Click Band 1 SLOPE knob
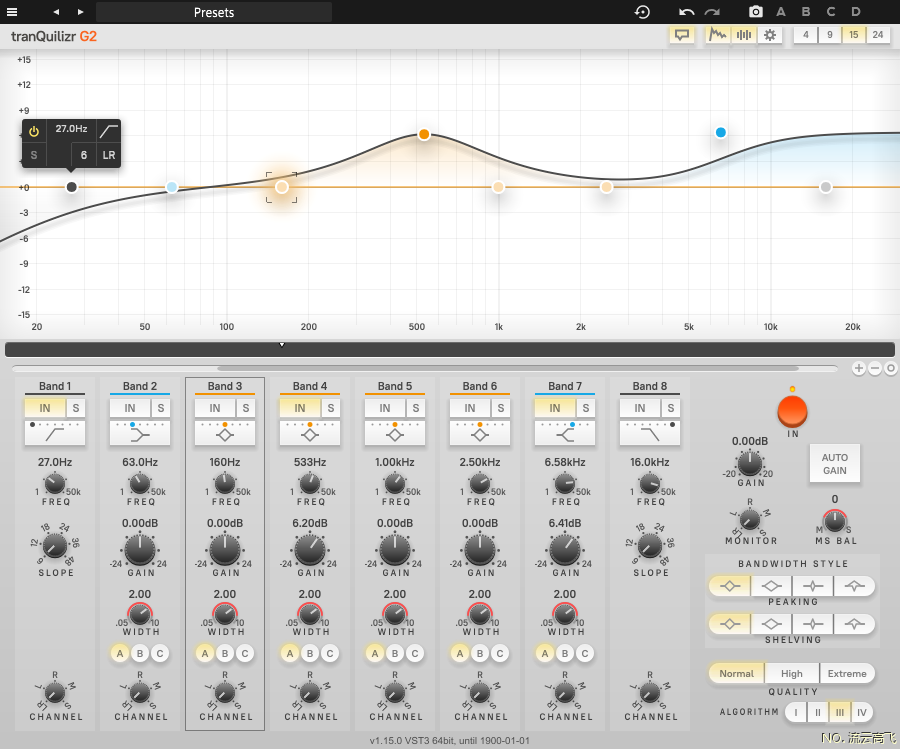 (x=55, y=546)
